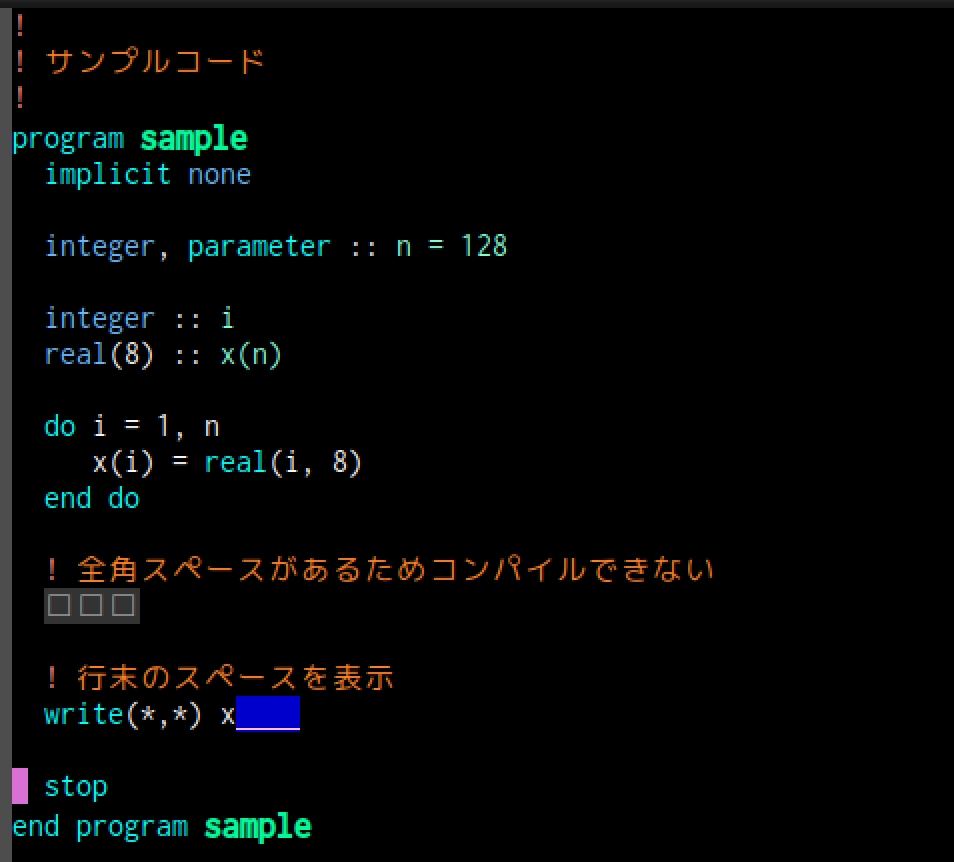Click the "stop" statement
The height and width of the screenshot is (862, 954).
pos(75,786)
